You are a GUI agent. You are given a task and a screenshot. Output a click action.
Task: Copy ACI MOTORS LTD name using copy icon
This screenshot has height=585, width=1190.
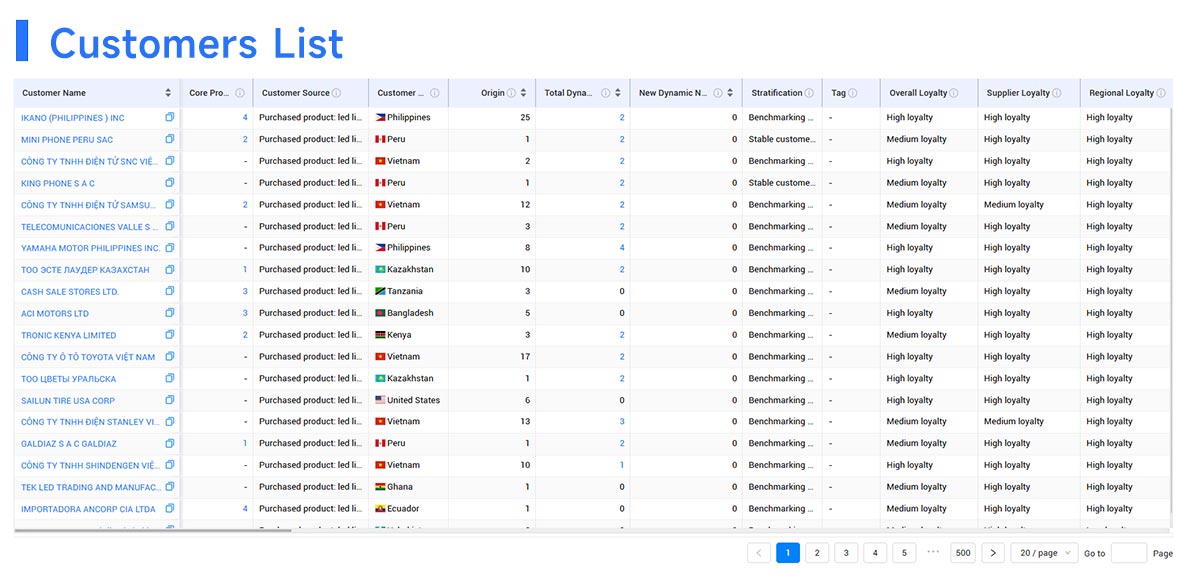click(170, 313)
